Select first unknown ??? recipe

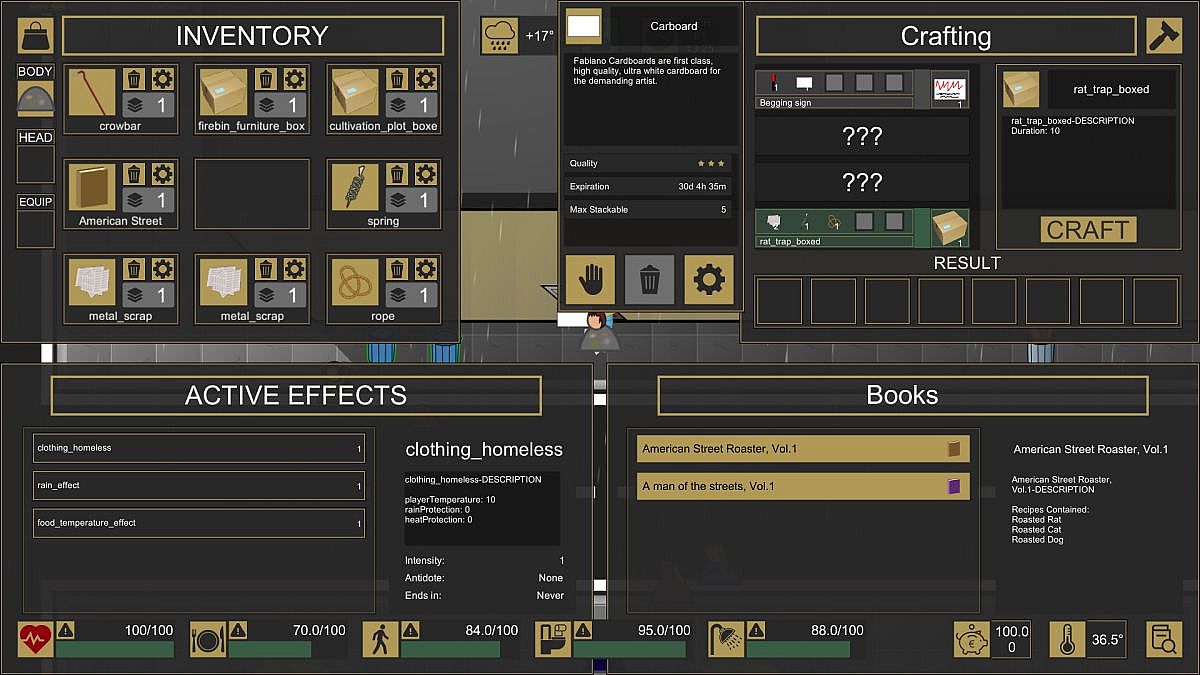862,136
